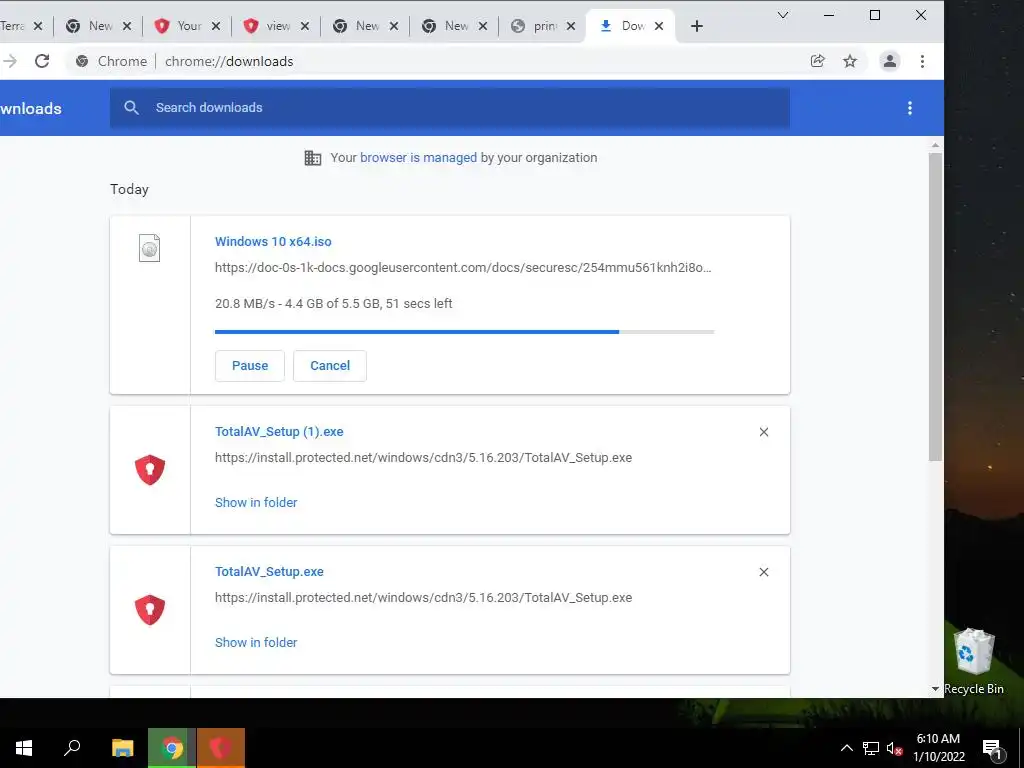The width and height of the screenshot is (1024, 768).
Task: Open the share page icon in address bar
Action: [818, 61]
